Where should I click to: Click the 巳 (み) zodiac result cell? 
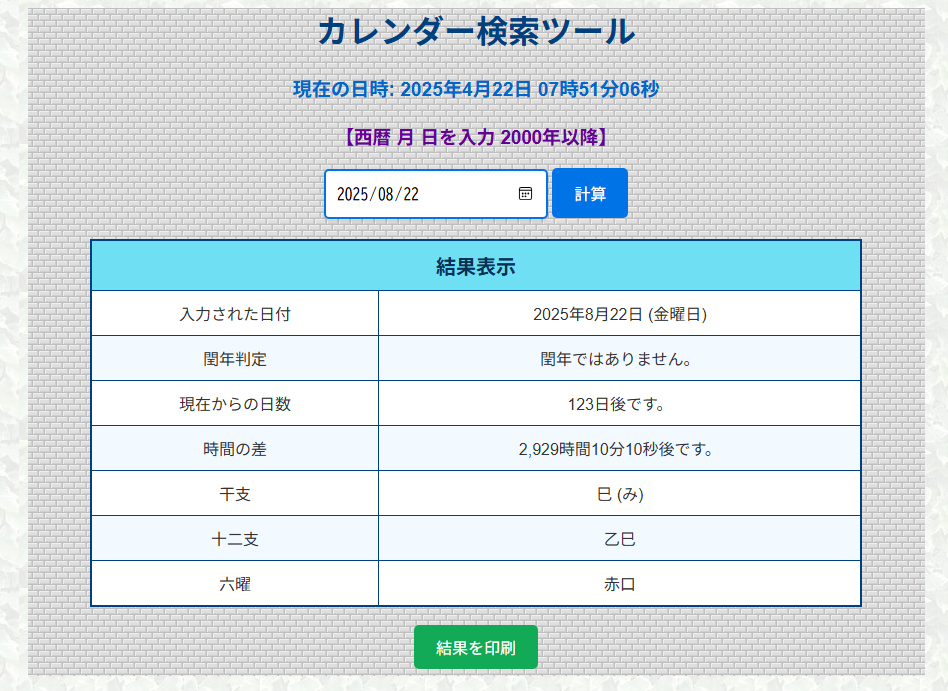click(619, 494)
